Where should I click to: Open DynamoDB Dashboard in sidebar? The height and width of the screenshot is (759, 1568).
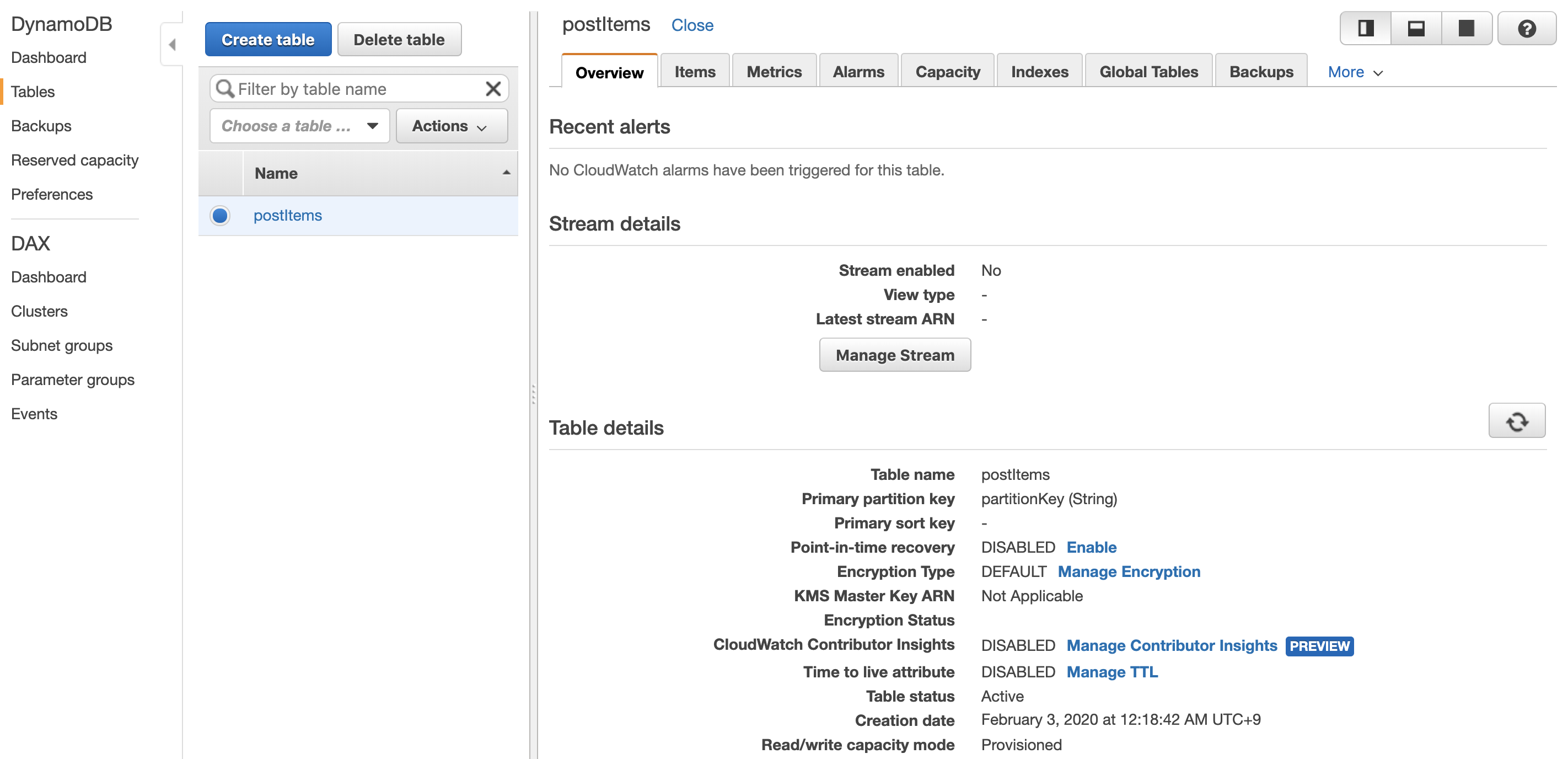pos(49,57)
